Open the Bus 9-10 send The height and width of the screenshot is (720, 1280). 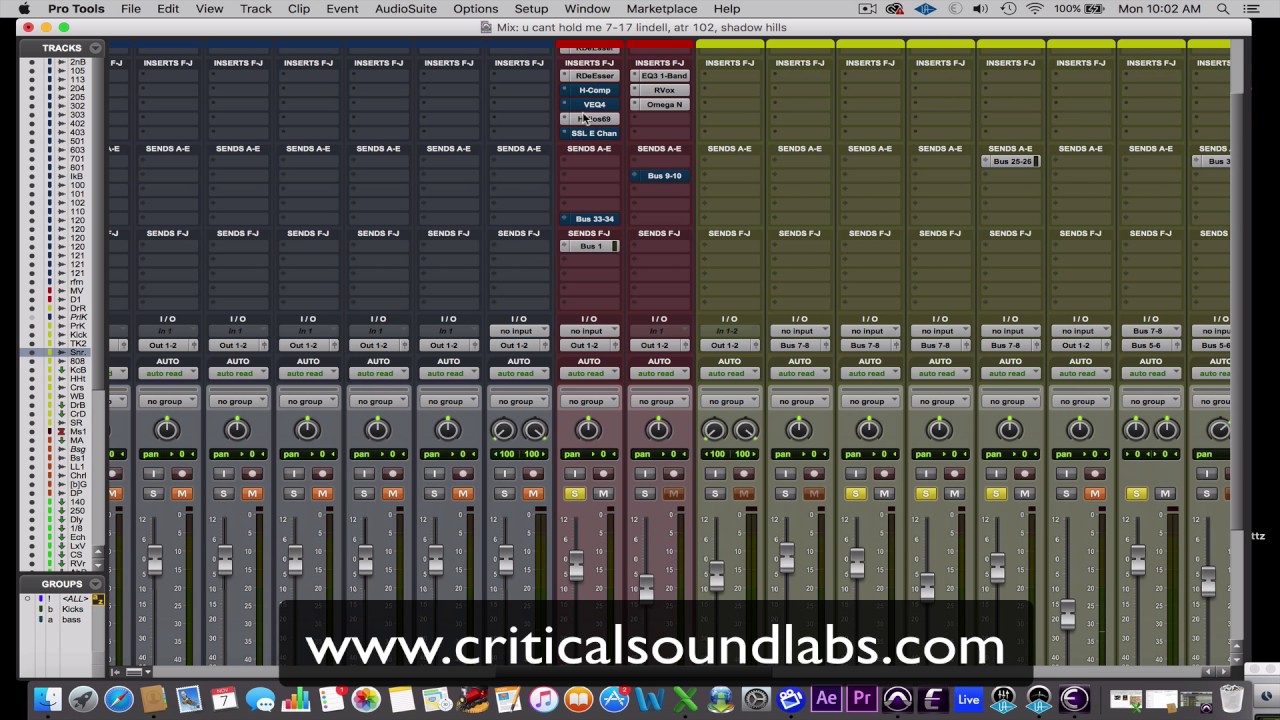[x=664, y=176]
